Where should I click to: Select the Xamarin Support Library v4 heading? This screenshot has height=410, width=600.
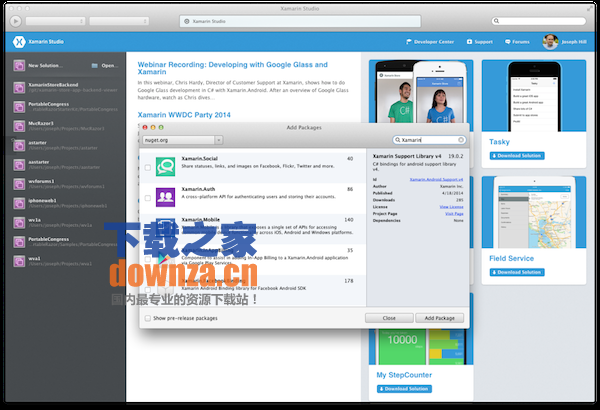[407, 156]
